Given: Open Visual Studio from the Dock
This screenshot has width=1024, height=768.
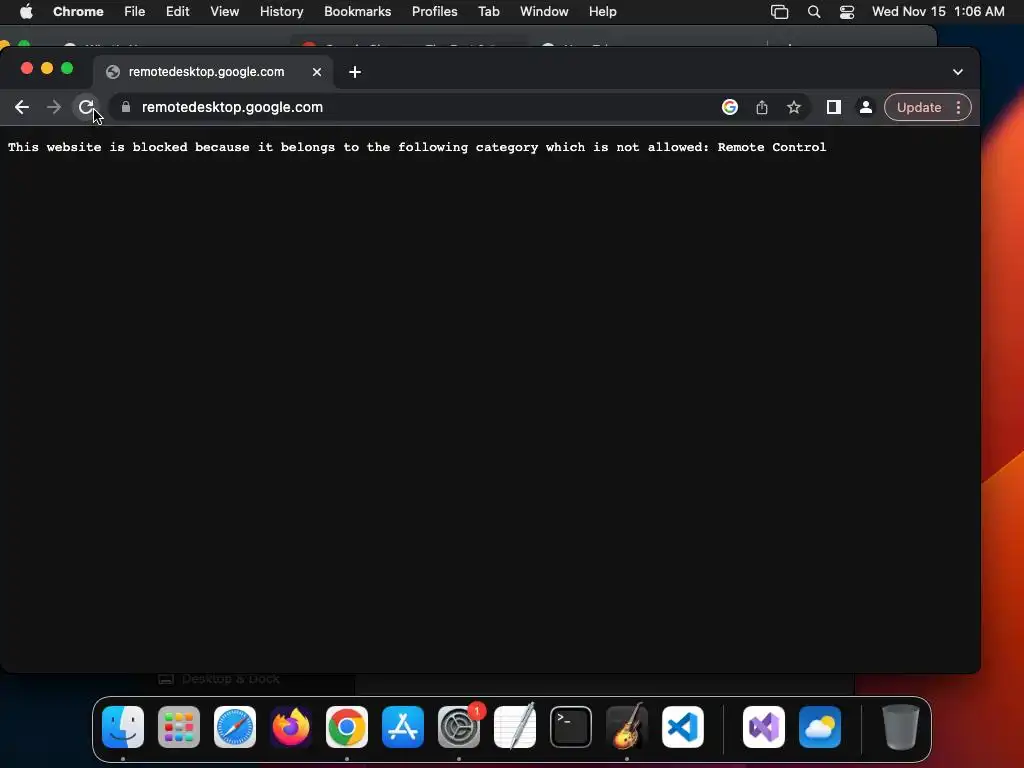Looking at the screenshot, I should coord(763,727).
